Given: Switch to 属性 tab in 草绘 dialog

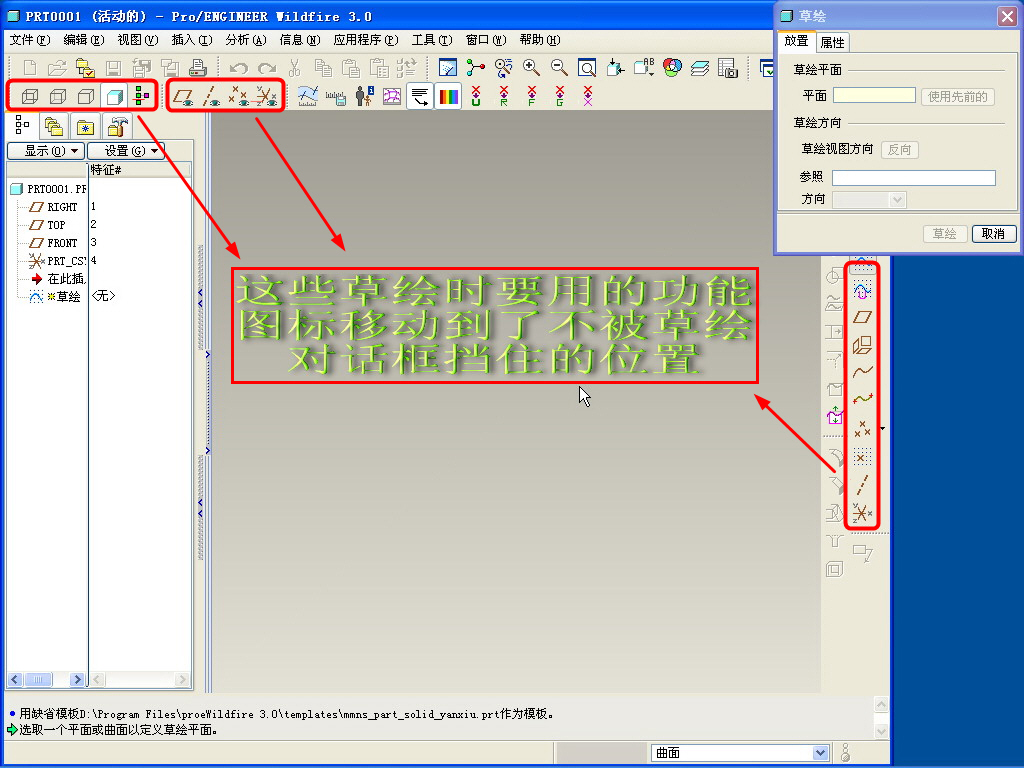Looking at the screenshot, I should [x=832, y=42].
